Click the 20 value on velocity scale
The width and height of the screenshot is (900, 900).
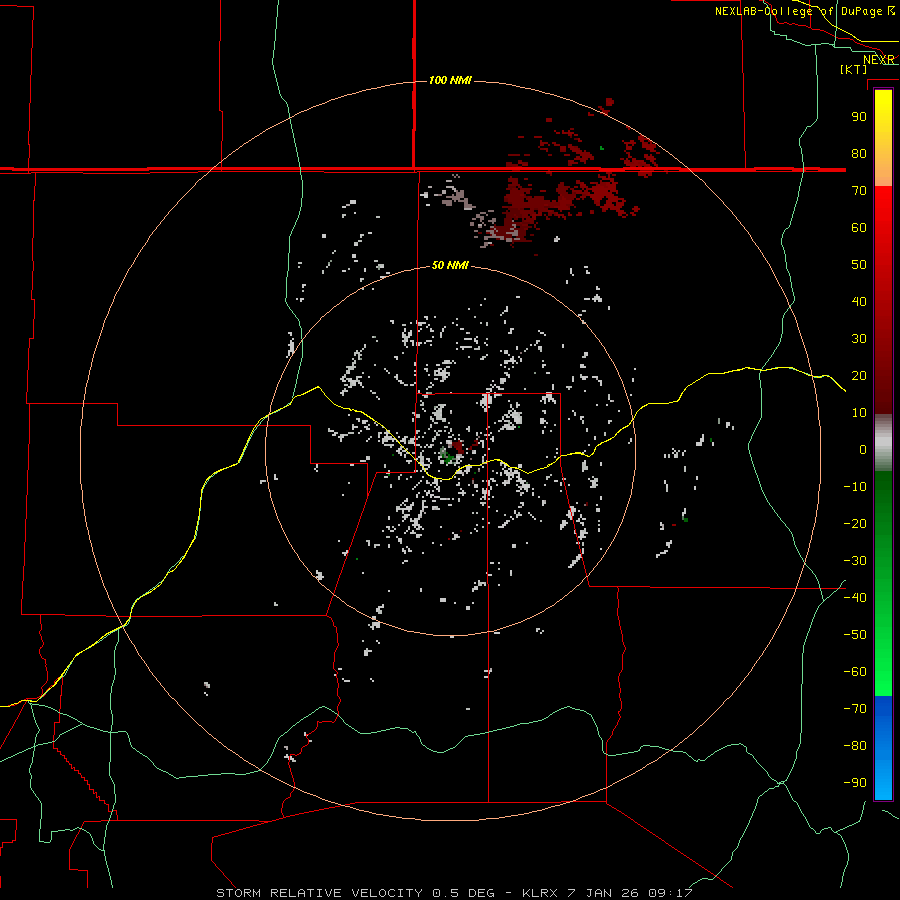[859, 375]
